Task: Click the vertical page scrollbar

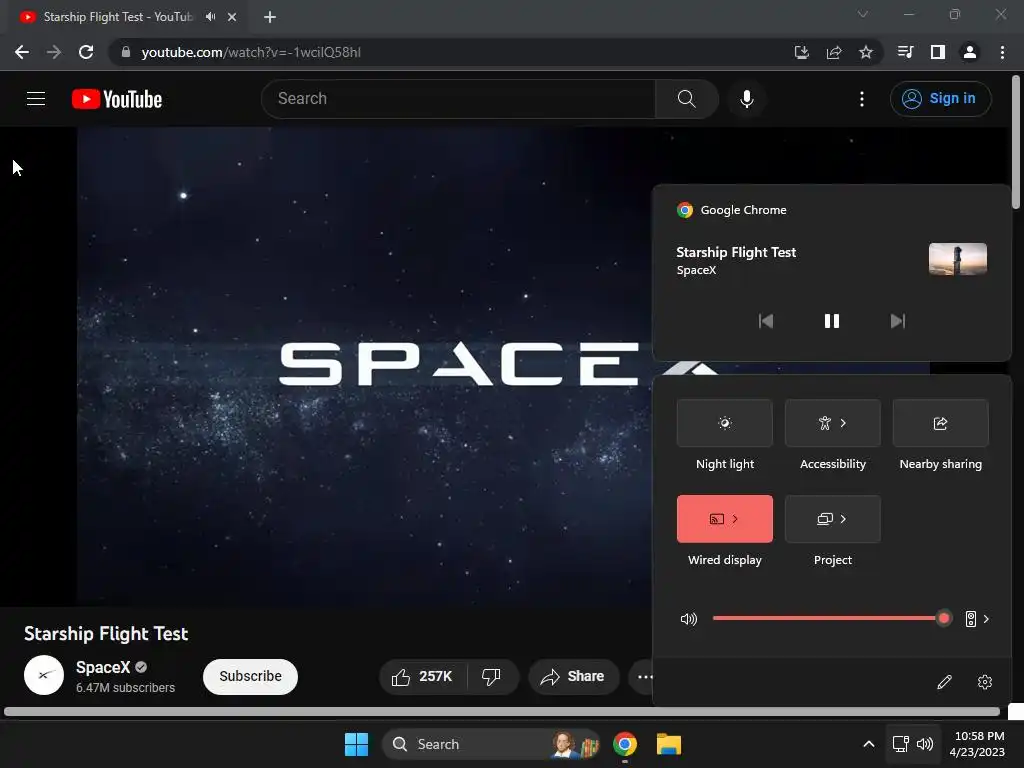Action: [1016, 142]
